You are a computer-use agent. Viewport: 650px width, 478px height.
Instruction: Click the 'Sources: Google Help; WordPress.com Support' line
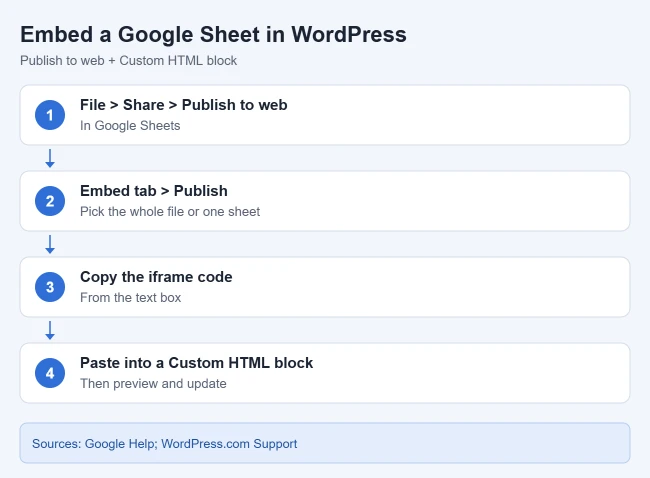(165, 444)
